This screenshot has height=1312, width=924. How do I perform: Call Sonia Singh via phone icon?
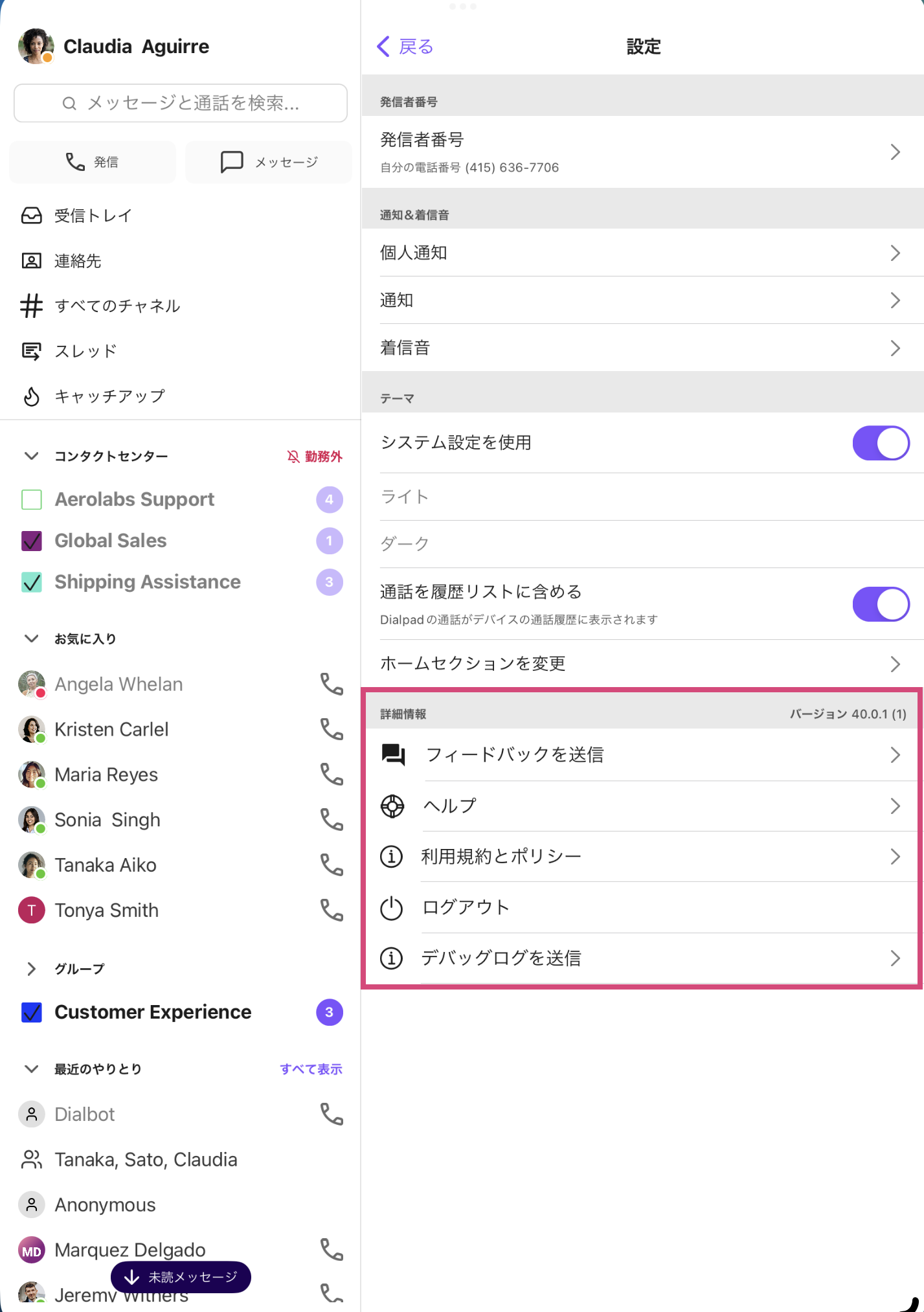[x=332, y=820]
